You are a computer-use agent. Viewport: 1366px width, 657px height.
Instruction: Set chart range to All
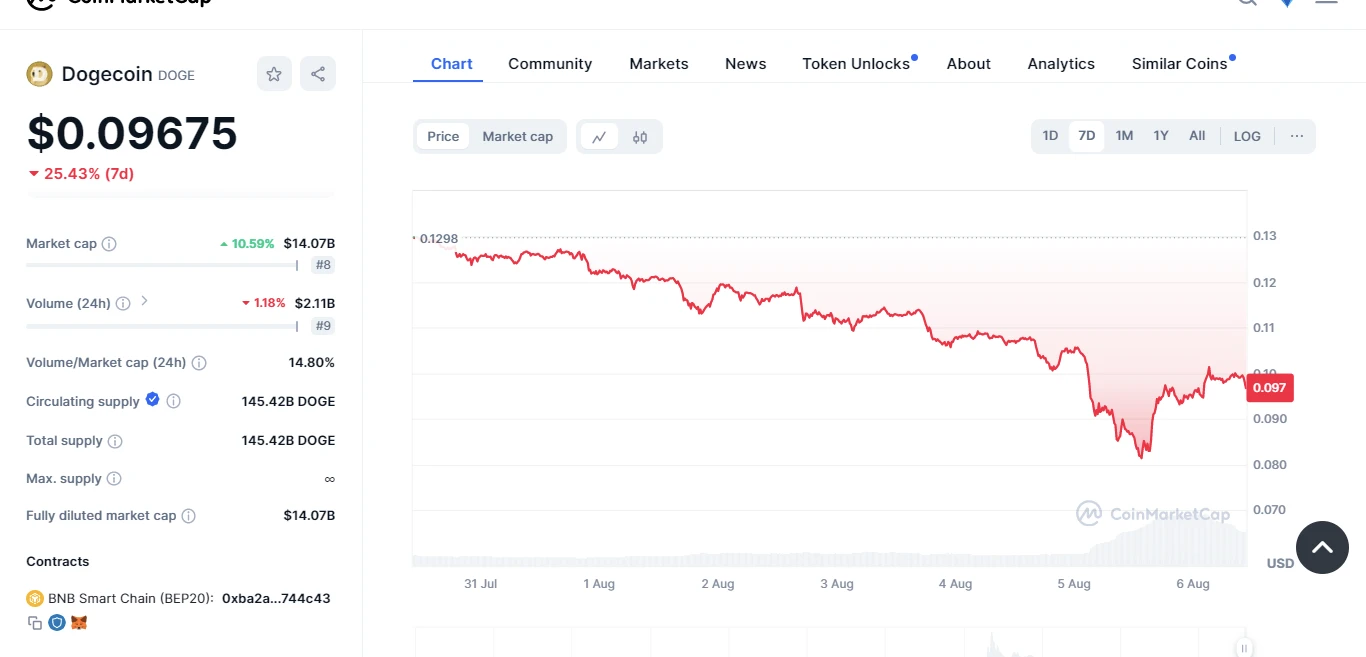point(1197,136)
